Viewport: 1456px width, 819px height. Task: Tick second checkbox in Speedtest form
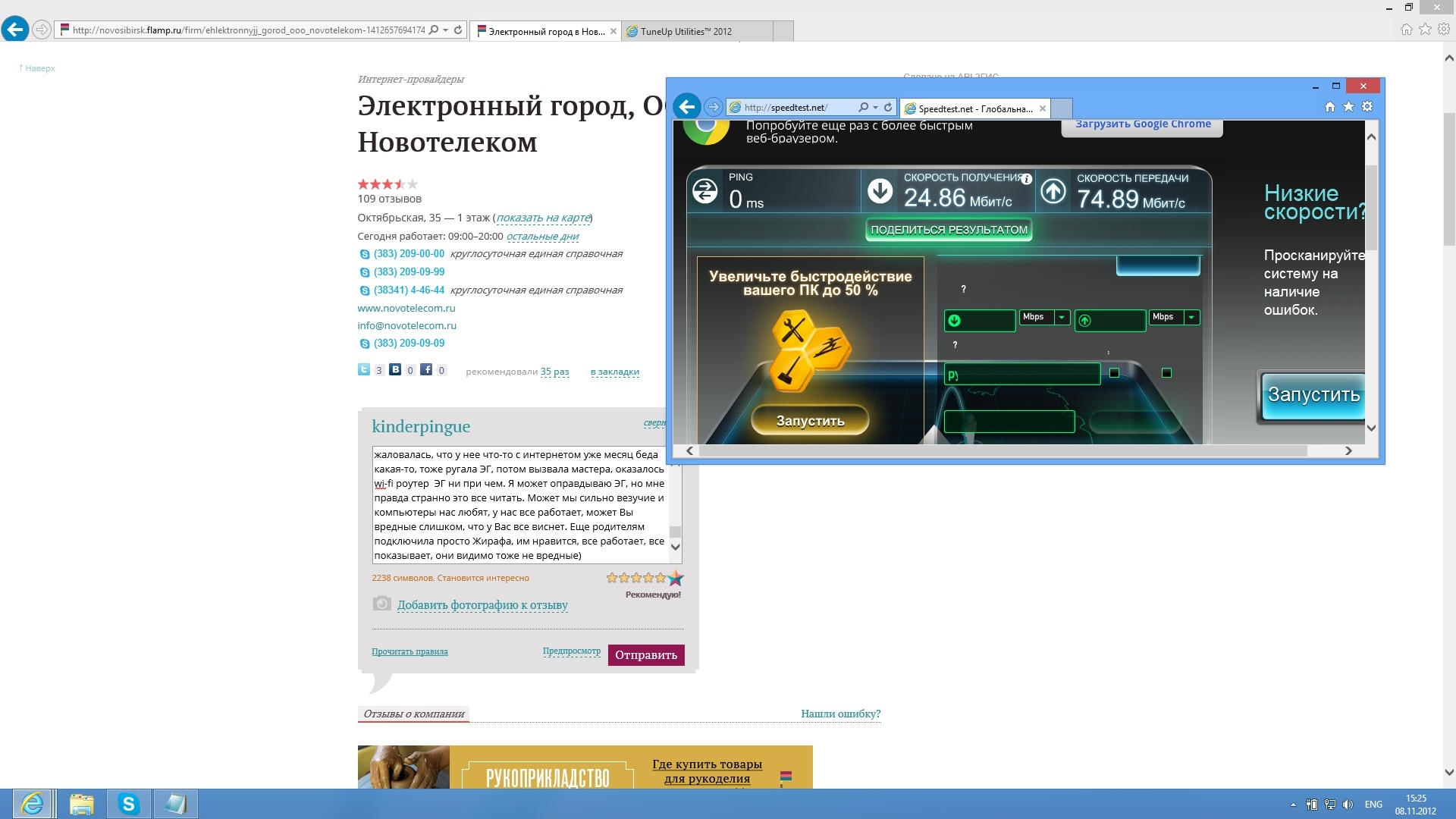[x=1166, y=373]
